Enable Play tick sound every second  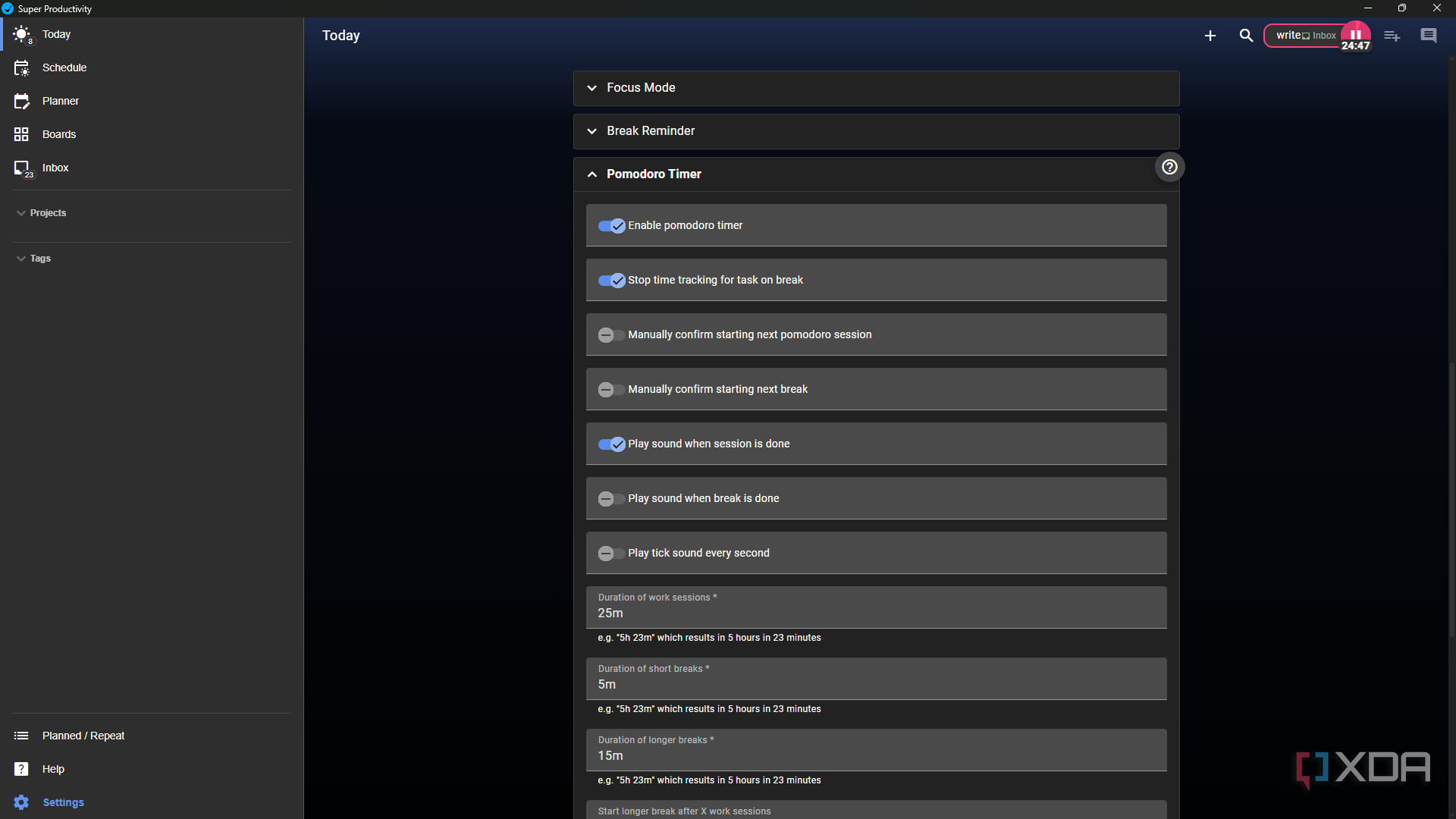click(x=611, y=553)
